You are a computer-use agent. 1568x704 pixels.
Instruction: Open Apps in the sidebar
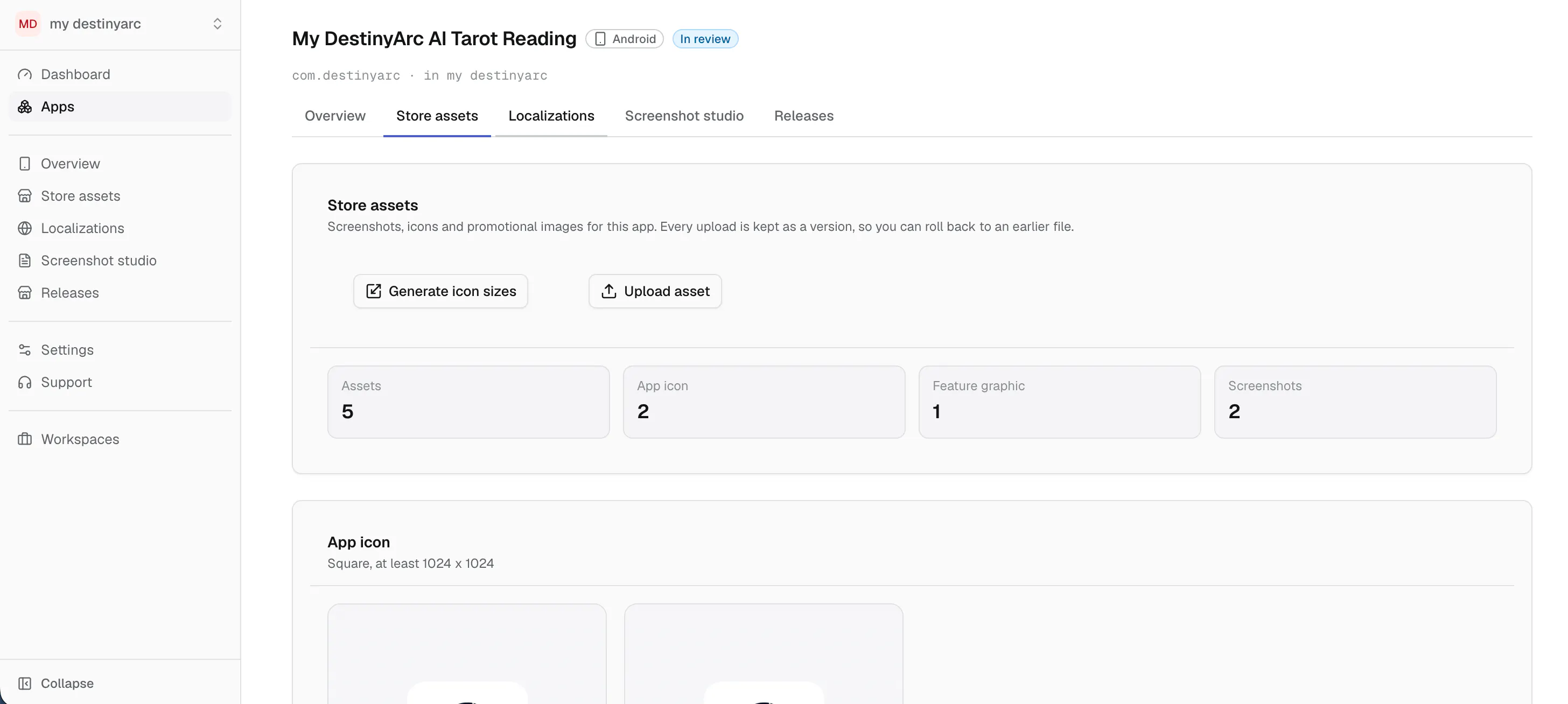(x=120, y=107)
